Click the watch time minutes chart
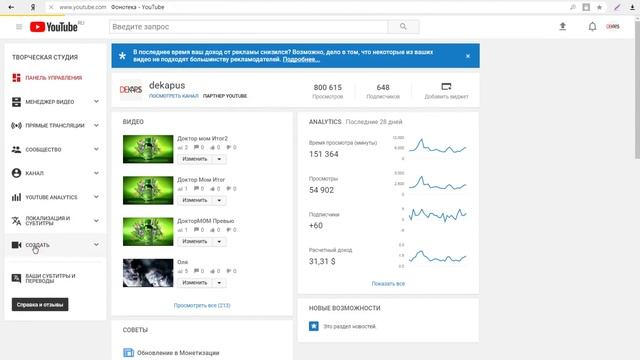The width and height of the screenshot is (640, 360). tap(438, 146)
